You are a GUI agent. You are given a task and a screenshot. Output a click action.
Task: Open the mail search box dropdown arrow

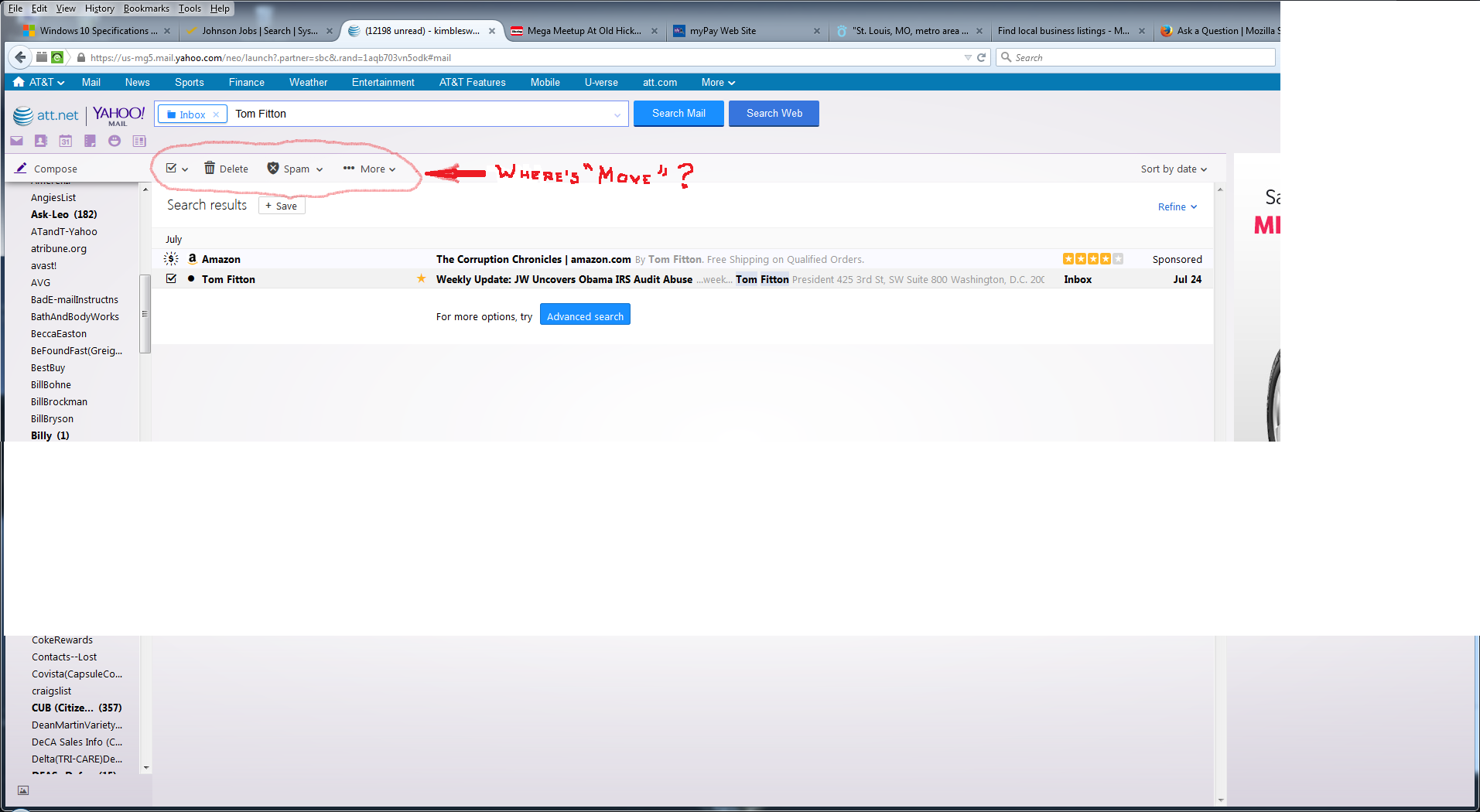point(617,115)
